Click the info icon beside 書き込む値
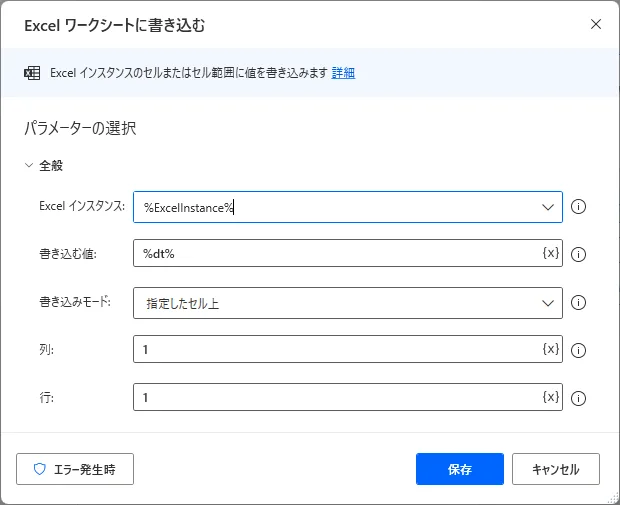Image resolution: width=620 pixels, height=505 pixels. (x=578, y=254)
